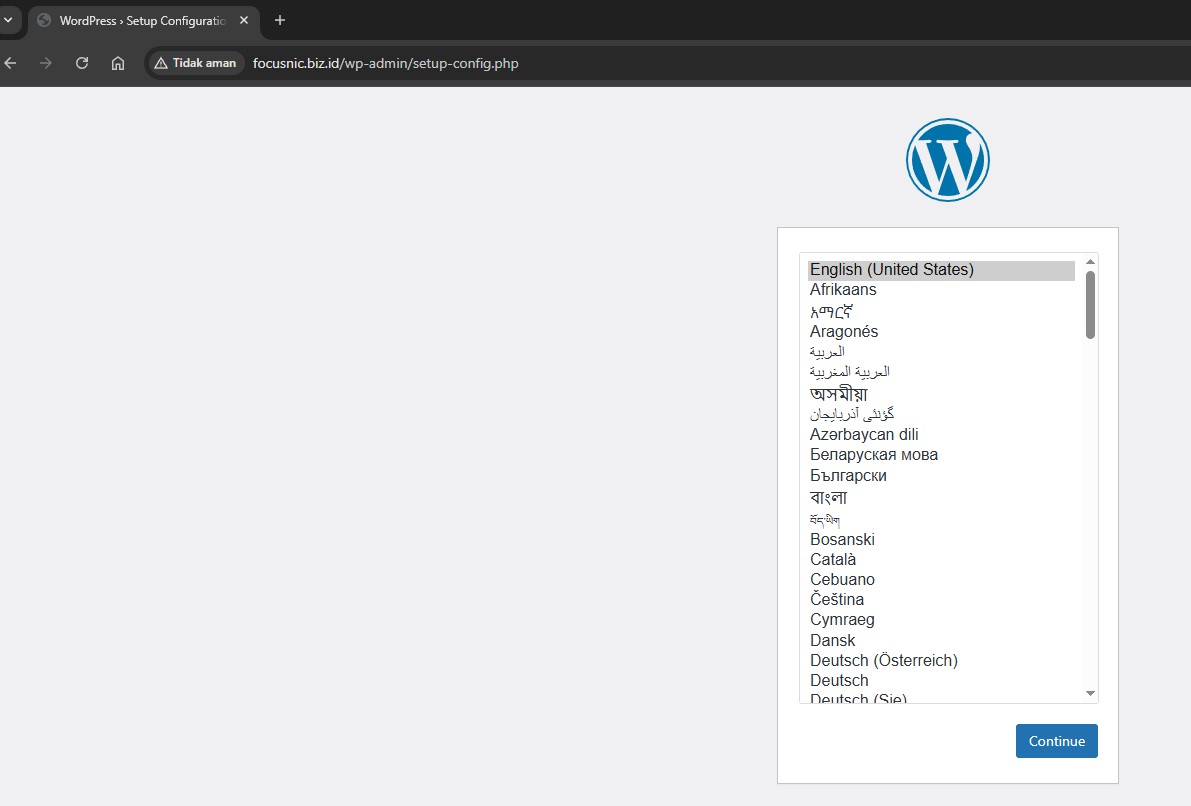This screenshot has width=1191, height=806.
Task: Show the 'Tidak aman' site security info
Action: click(195, 63)
